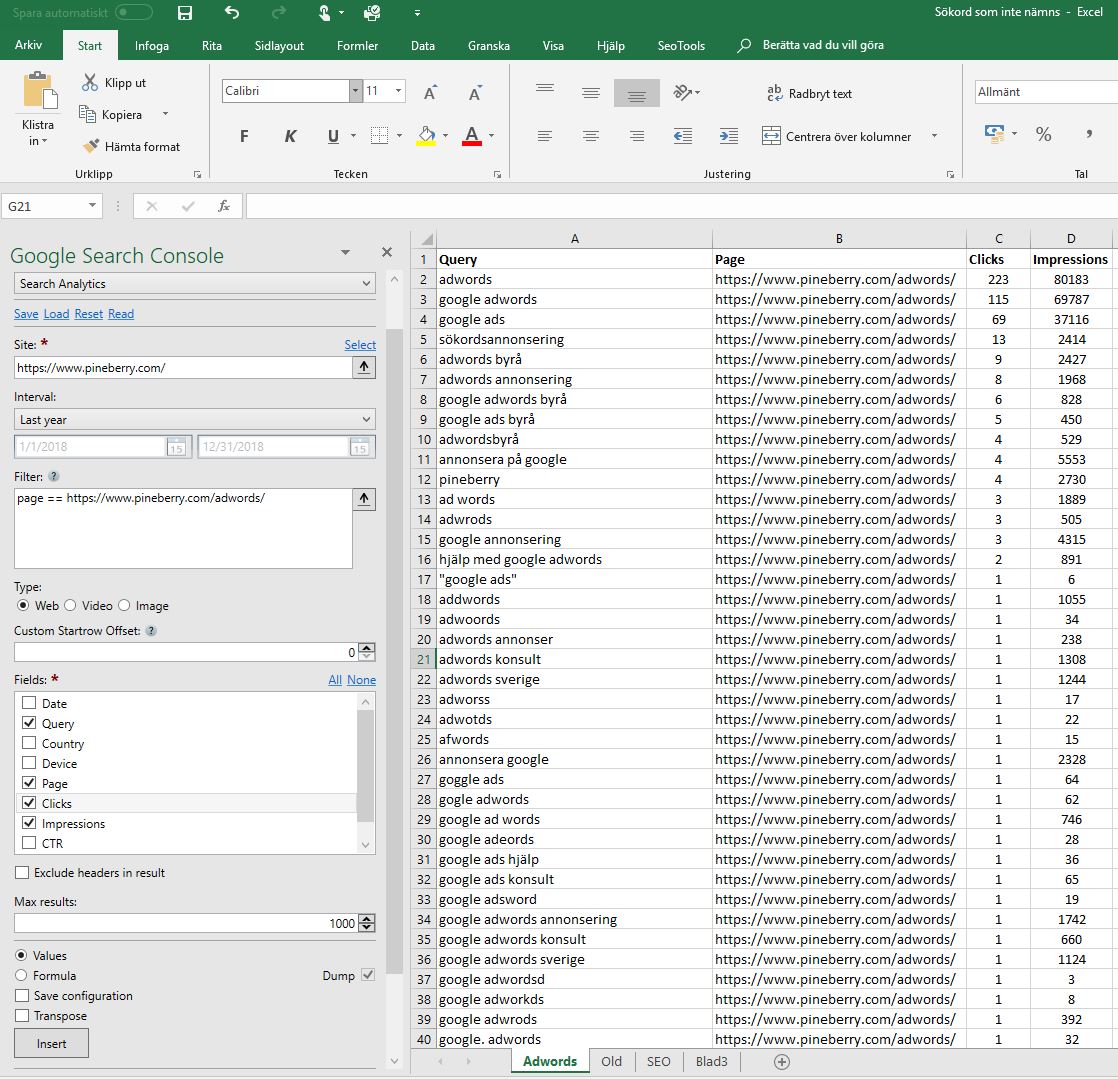Viewport: 1118px width, 1079px height.
Task: Check Save configuration checkbox
Action: (x=22, y=996)
